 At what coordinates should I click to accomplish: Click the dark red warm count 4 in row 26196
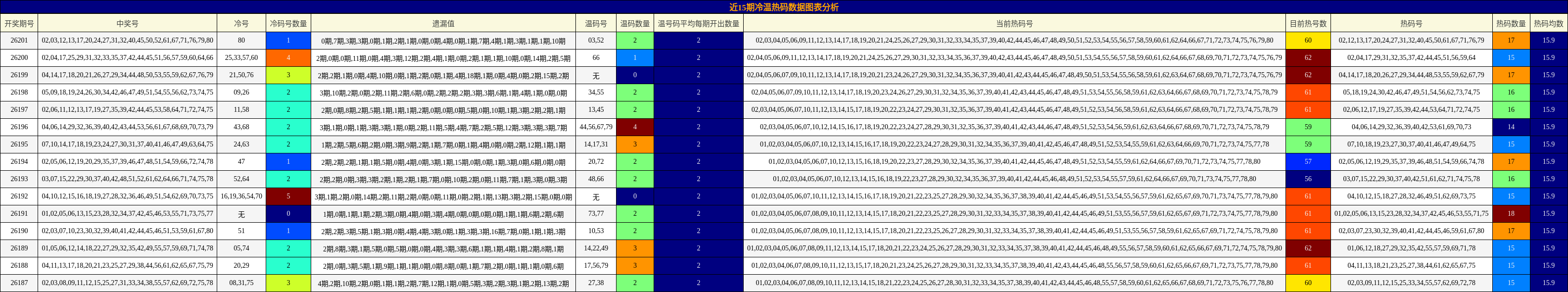(x=635, y=127)
